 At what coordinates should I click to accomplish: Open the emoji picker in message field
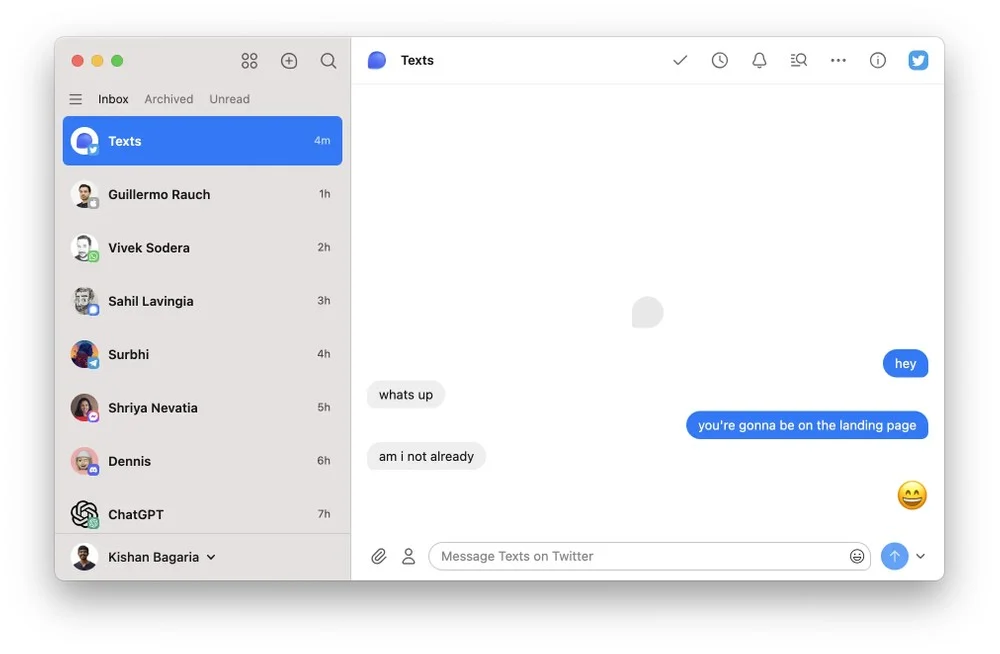[x=857, y=556]
